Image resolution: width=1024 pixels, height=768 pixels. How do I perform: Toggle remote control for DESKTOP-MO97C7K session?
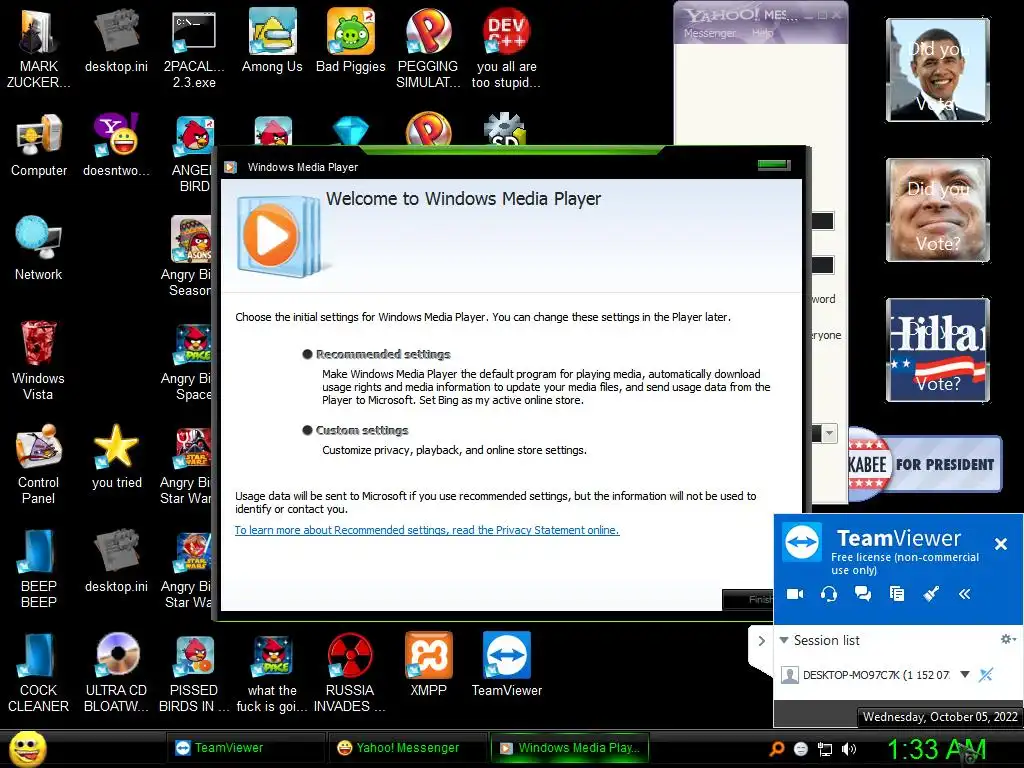(x=986, y=675)
